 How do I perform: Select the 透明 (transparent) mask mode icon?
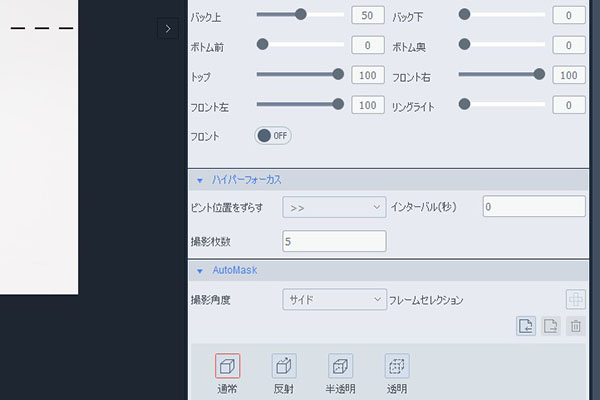tap(397, 366)
